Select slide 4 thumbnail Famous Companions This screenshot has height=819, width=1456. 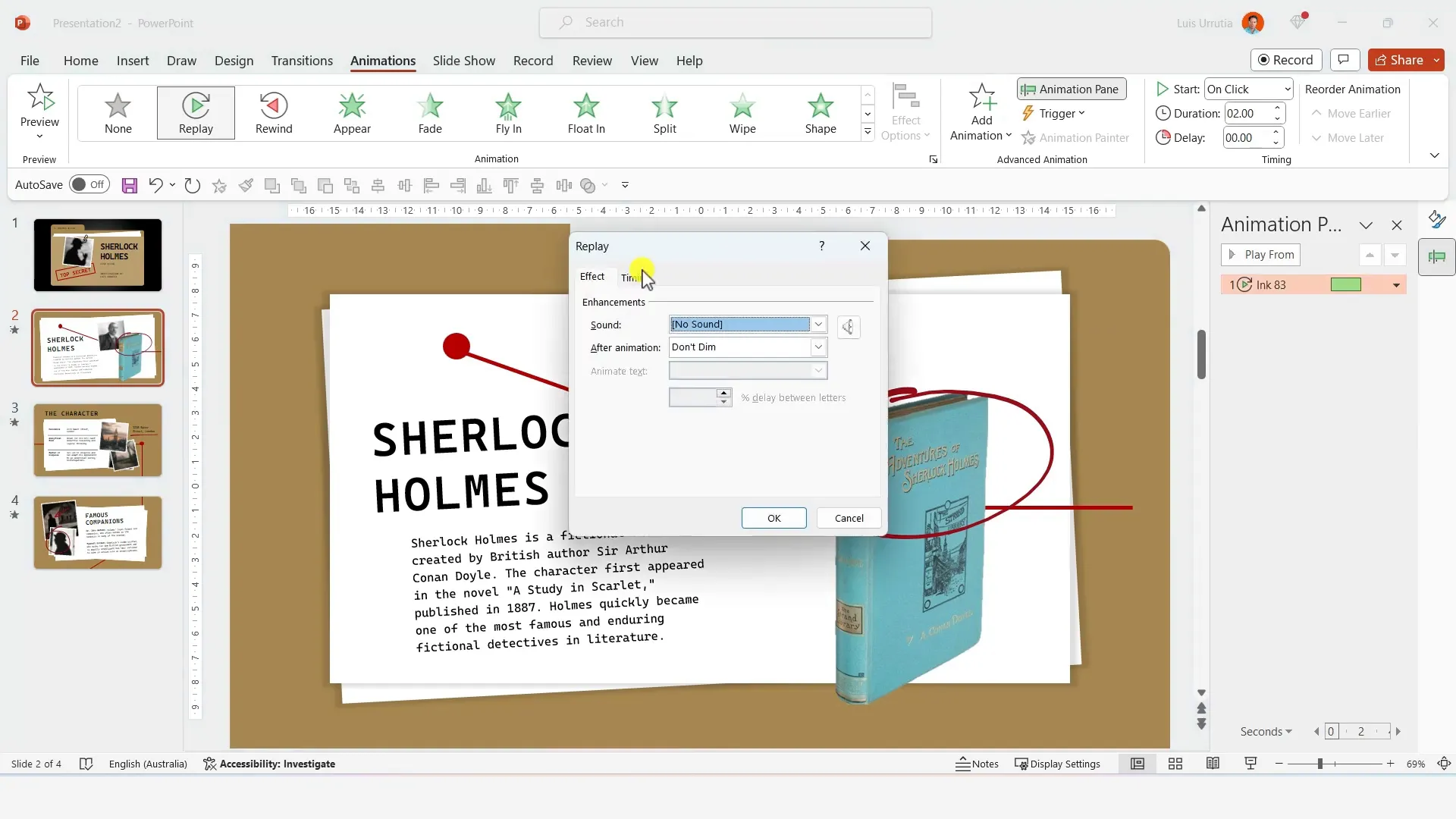pos(97,533)
